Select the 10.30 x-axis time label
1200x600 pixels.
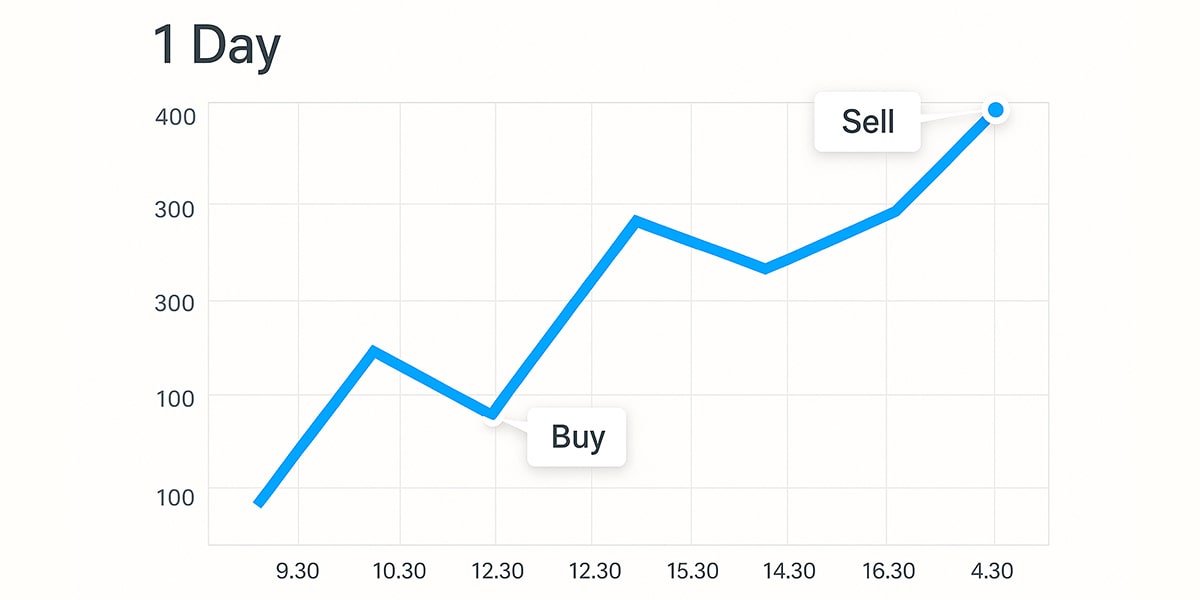[x=399, y=572]
